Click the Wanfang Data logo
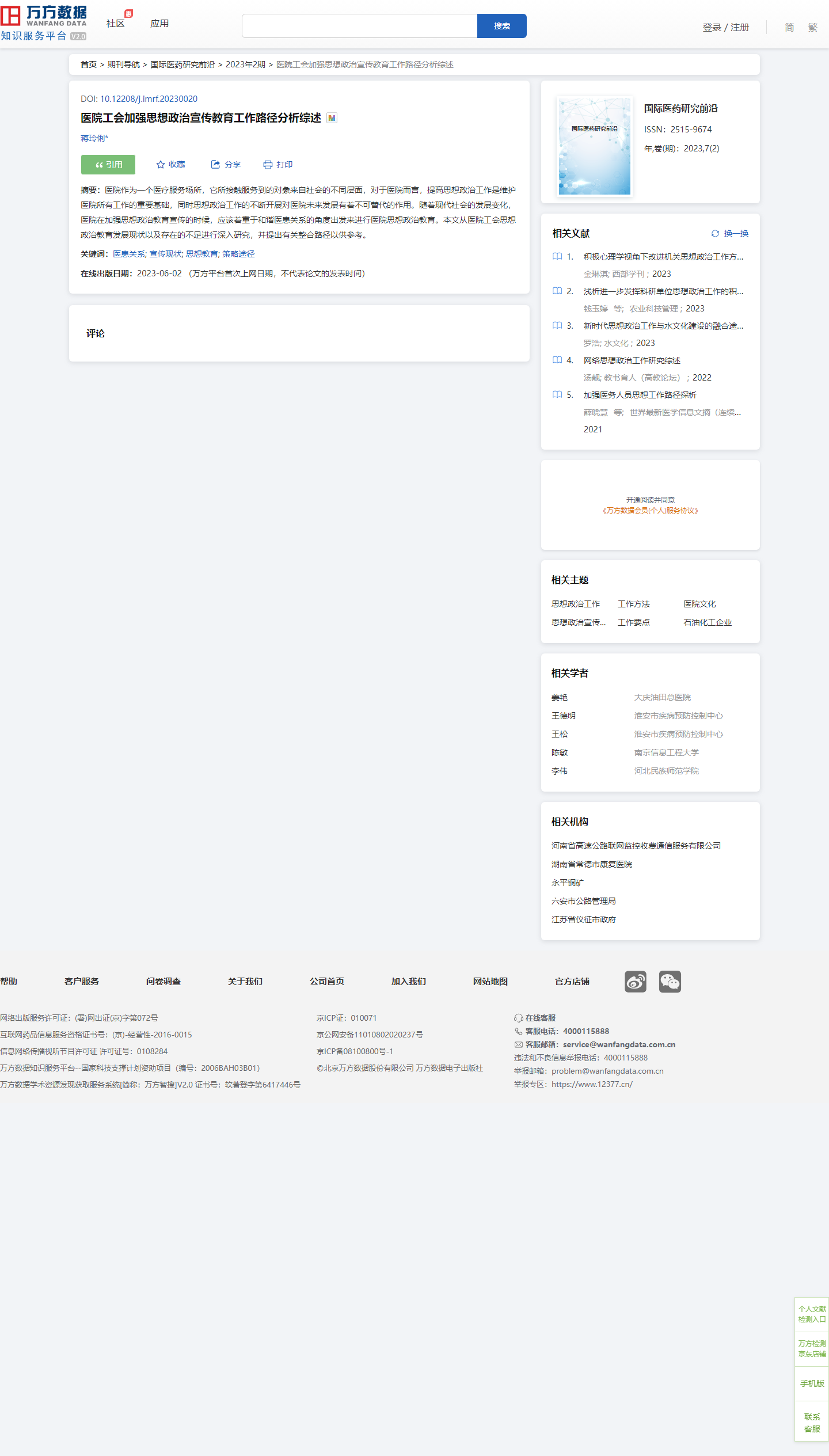The width and height of the screenshot is (829, 1456). coord(44,23)
